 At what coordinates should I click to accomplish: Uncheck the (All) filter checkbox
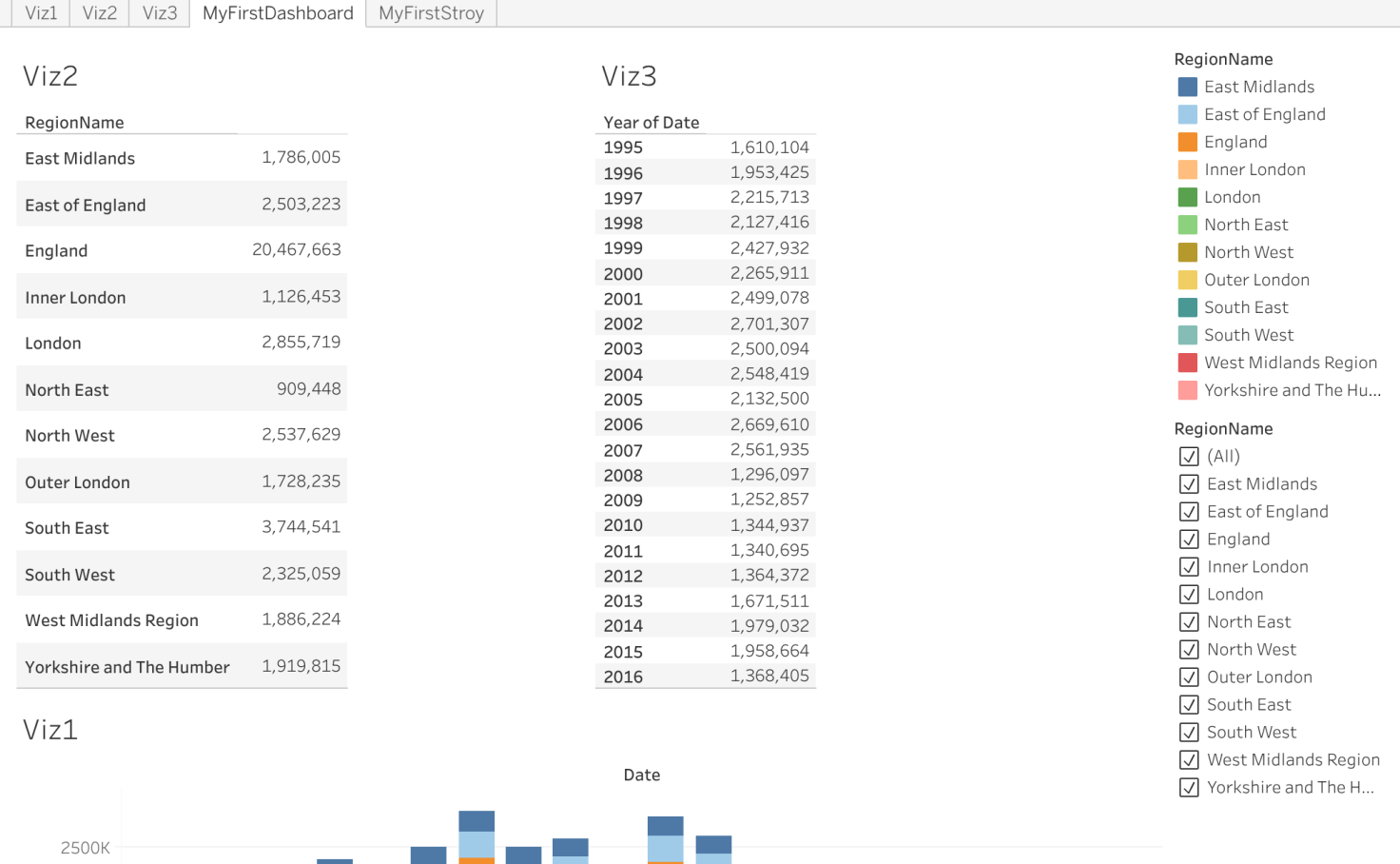(x=1189, y=457)
